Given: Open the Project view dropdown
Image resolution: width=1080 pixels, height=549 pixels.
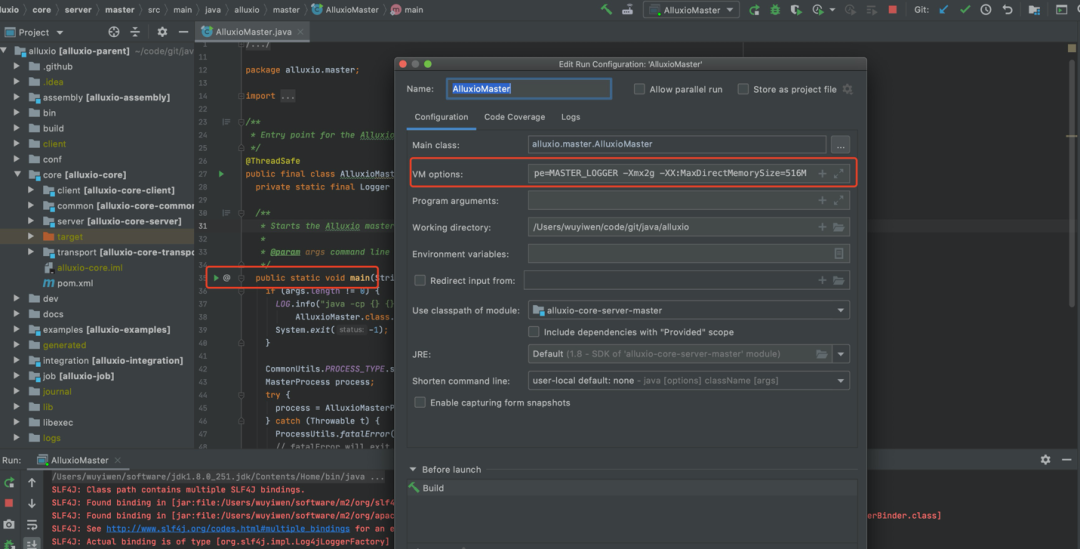Looking at the screenshot, I should coord(34,32).
